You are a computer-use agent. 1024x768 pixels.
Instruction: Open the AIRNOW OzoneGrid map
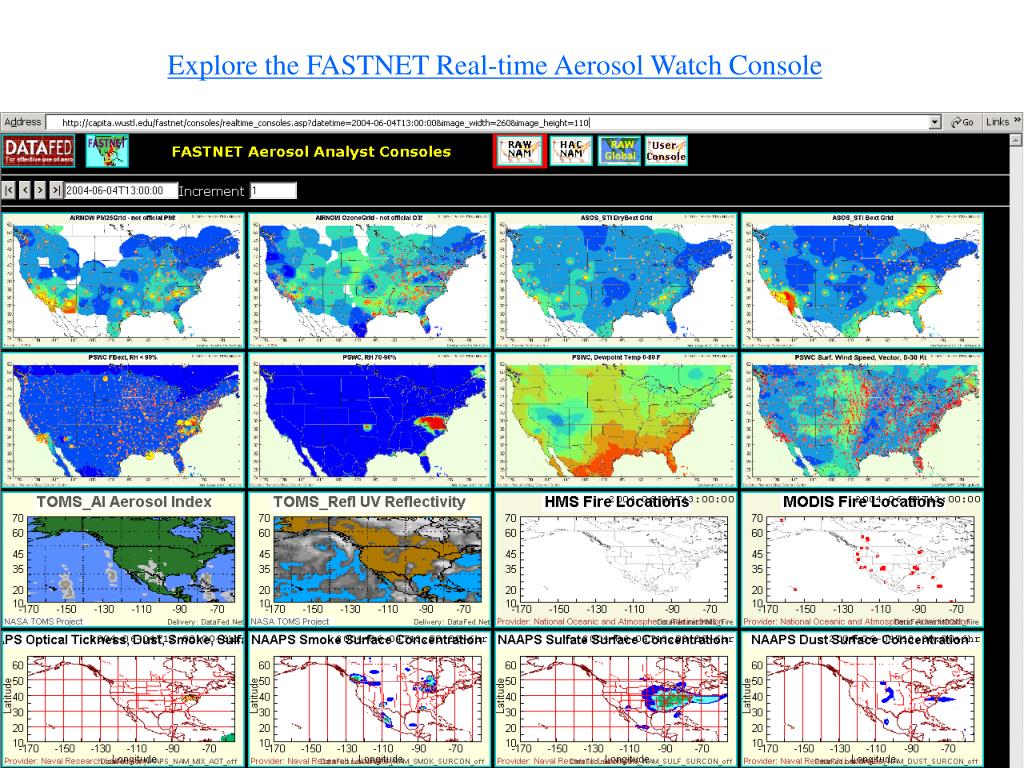369,281
